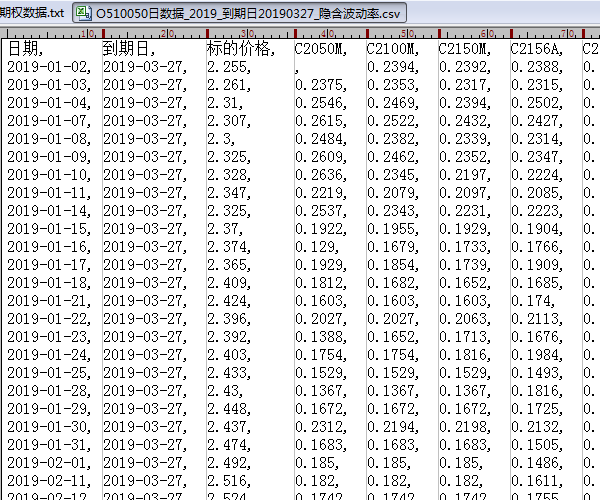This screenshot has height=500, width=600.
Task: Click the date 2019-01-31
Action: (49, 445)
